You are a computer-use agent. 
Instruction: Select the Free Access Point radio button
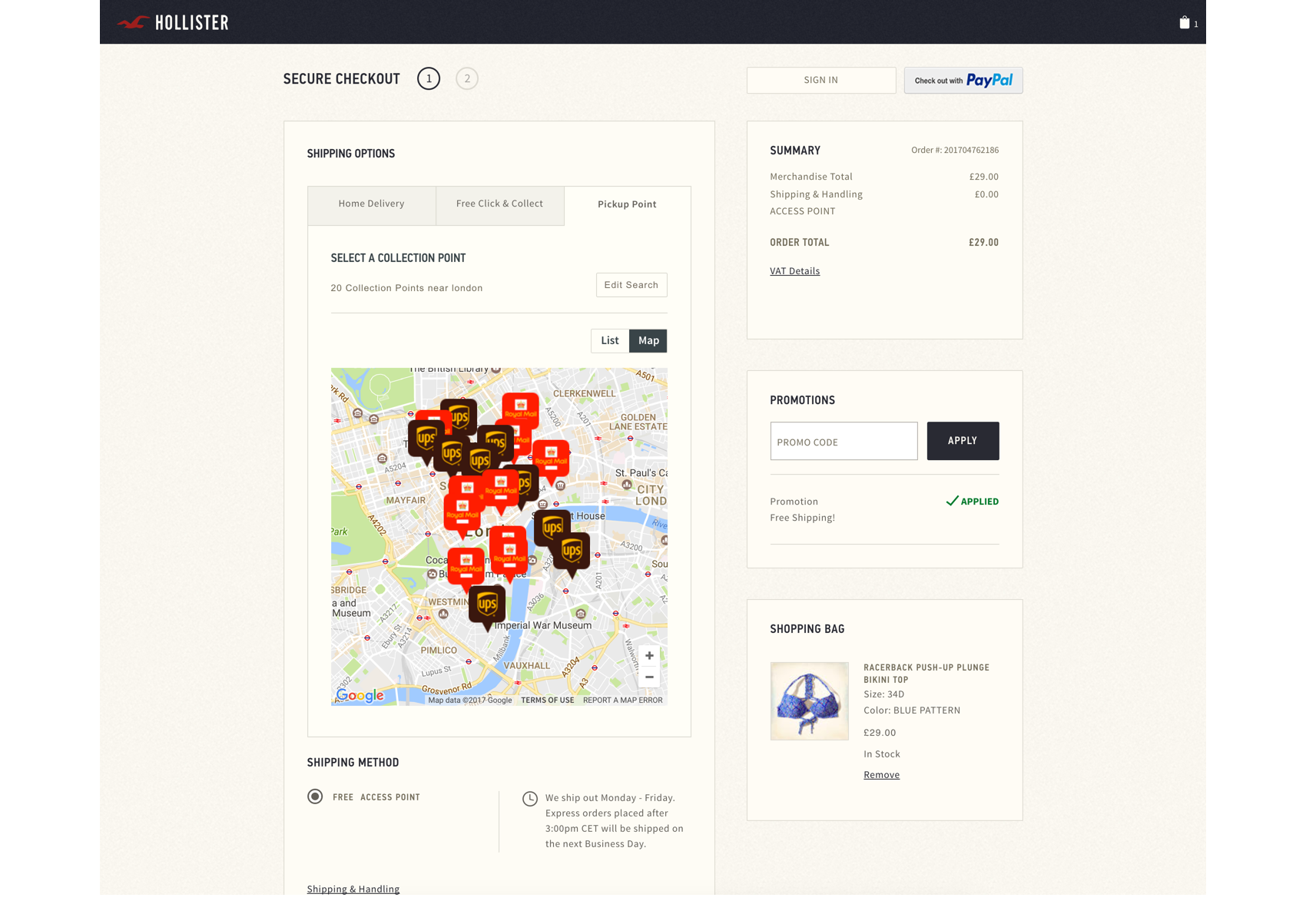[315, 796]
